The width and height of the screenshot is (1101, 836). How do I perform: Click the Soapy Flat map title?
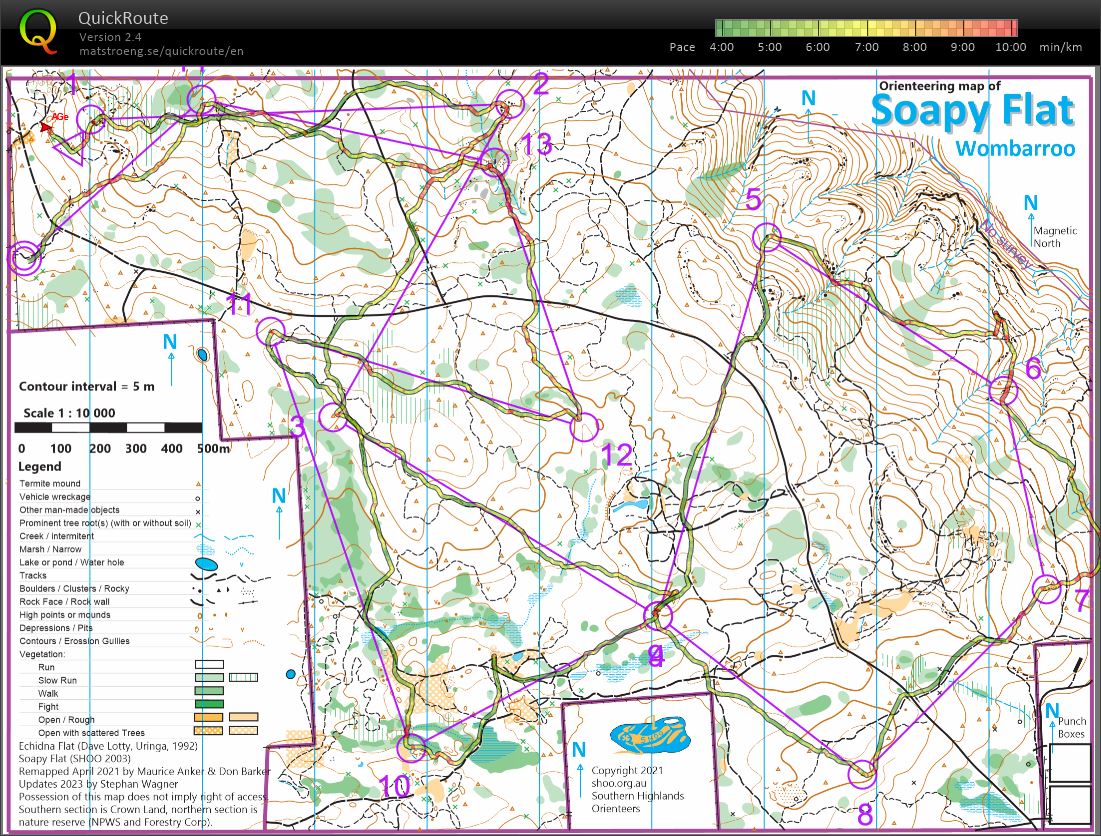click(x=971, y=112)
